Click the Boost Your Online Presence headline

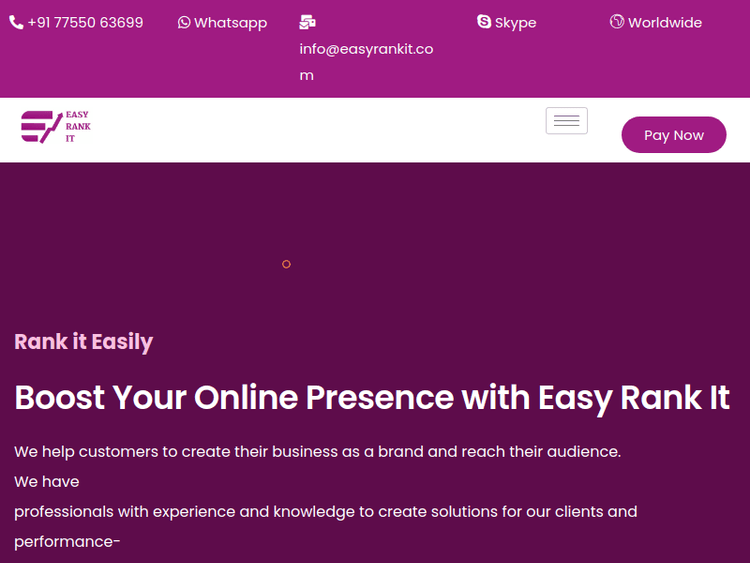click(372, 398)
